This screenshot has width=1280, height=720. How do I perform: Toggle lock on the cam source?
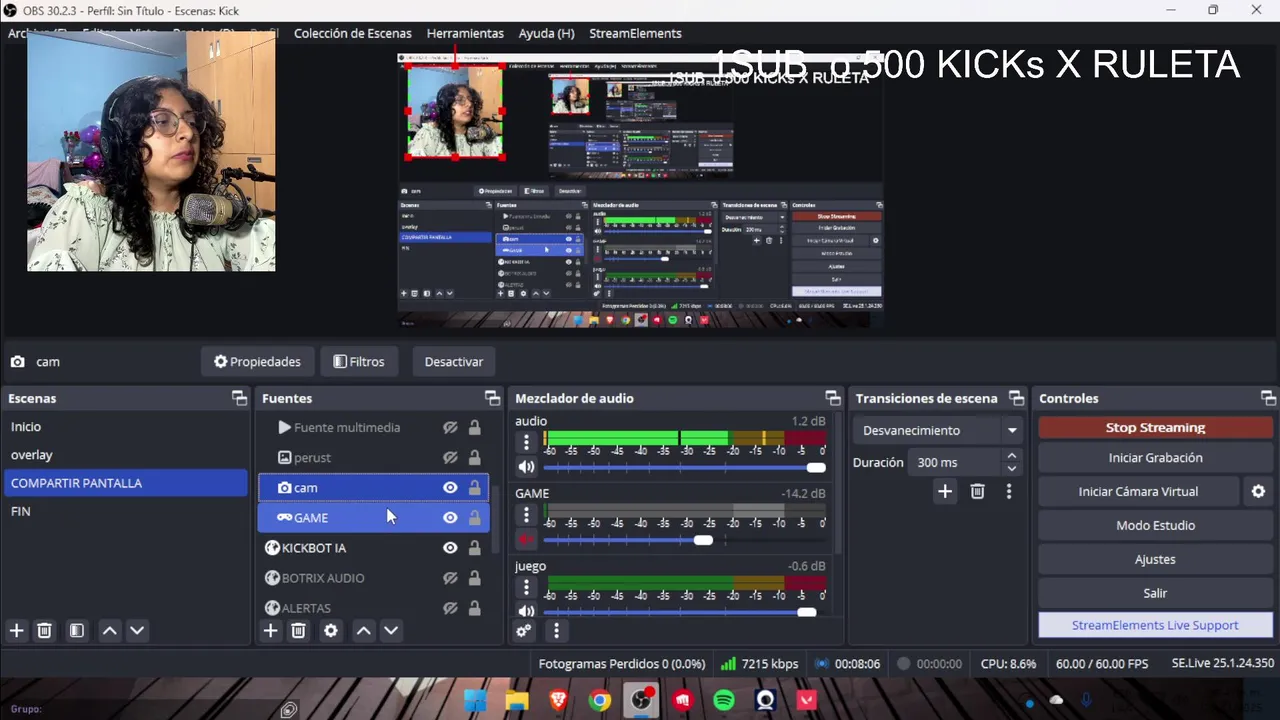click(474, 487)
